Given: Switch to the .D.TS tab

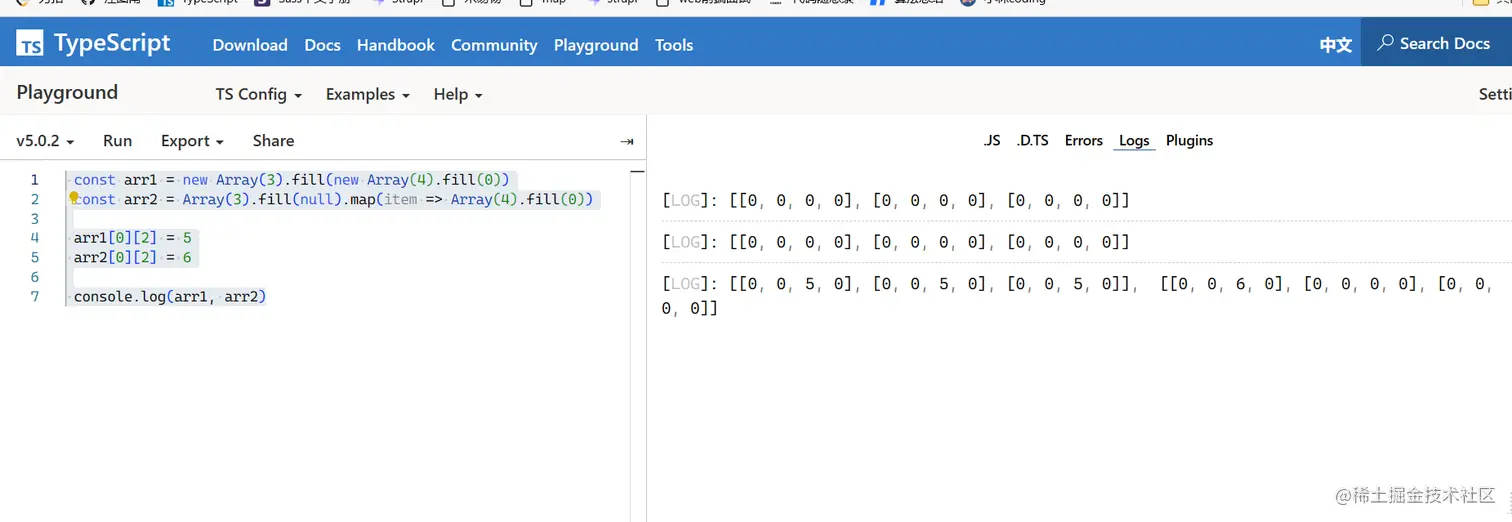Looking at the screenshot, I should click(1032, 141).
